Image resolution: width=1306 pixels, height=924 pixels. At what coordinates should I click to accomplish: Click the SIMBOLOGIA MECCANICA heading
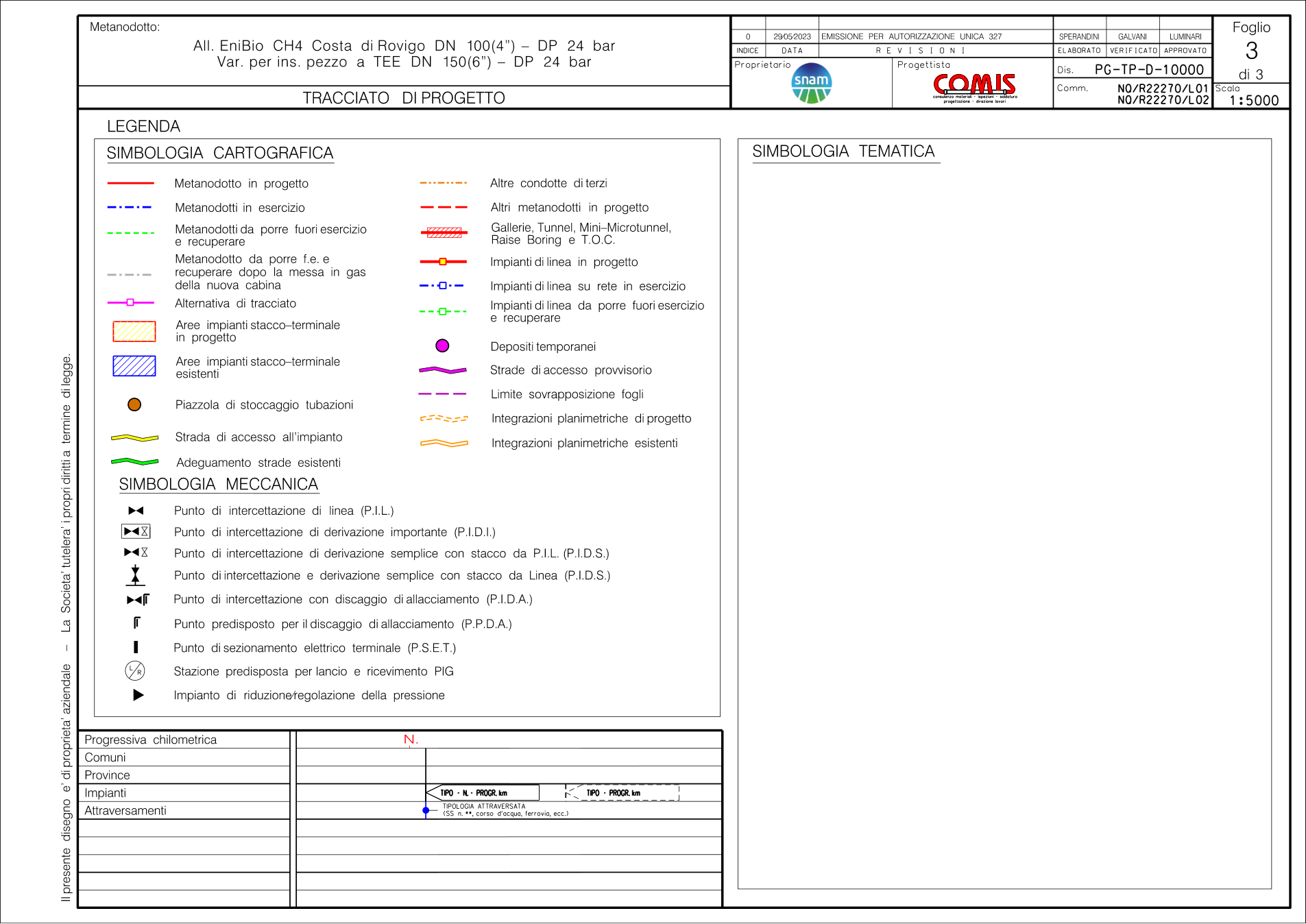pos(219,484)
